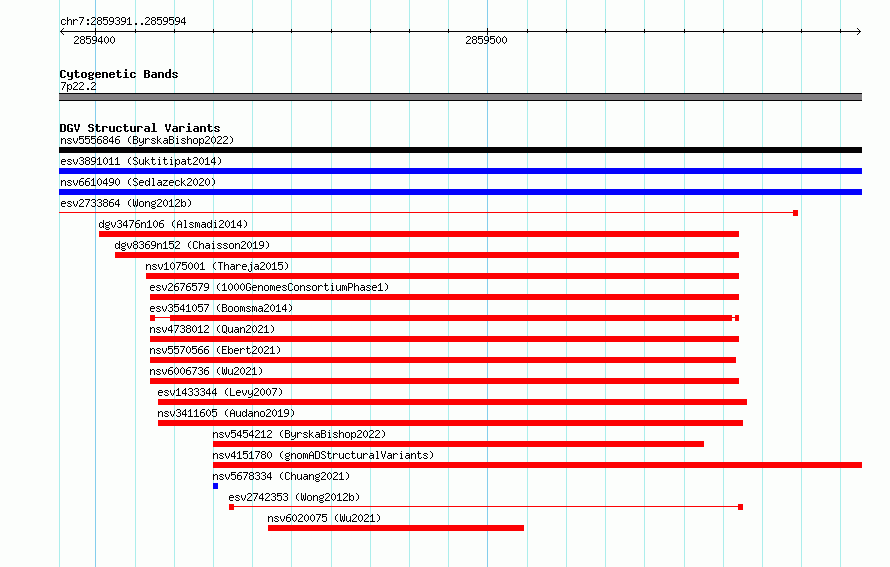
Task: Click the right red end square of esv2742353
Action: 740,507
